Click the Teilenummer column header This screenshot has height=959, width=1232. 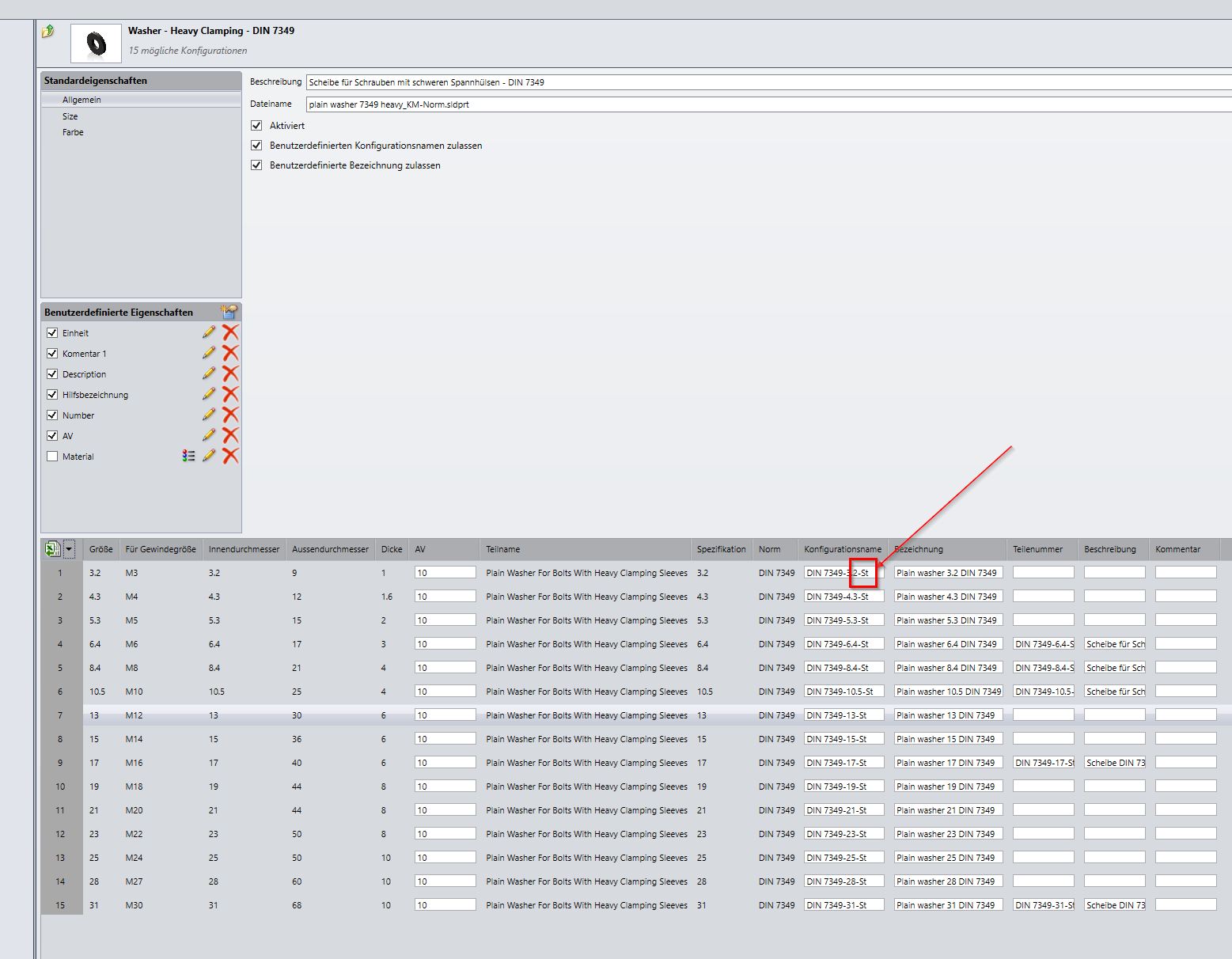click(1043, 549)
